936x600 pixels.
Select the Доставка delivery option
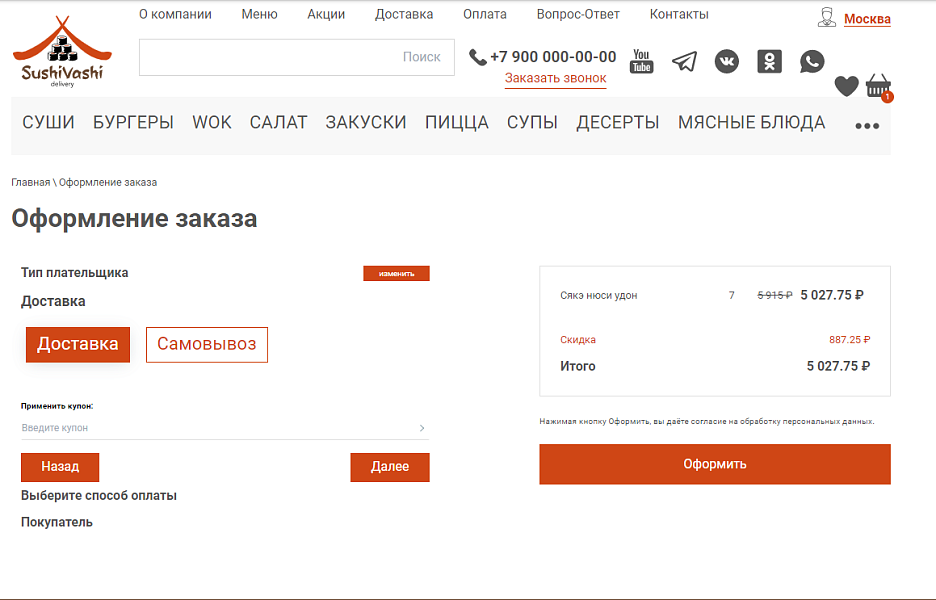click(x=77, y=344)
